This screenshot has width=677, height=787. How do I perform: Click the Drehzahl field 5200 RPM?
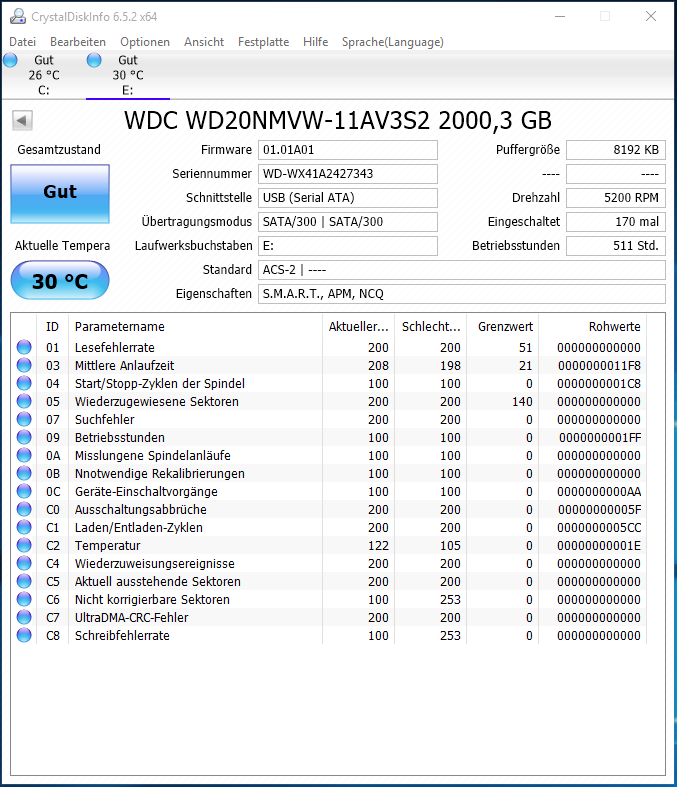tap(616, 198)
